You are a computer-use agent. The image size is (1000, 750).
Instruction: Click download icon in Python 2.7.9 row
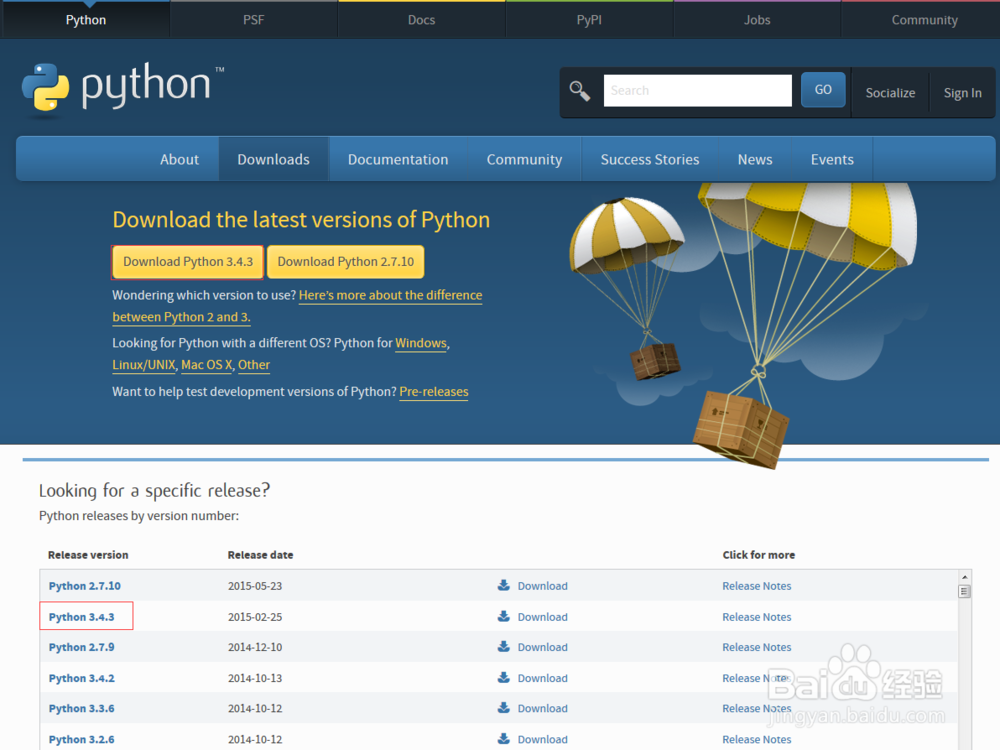[x=503, y=646]
